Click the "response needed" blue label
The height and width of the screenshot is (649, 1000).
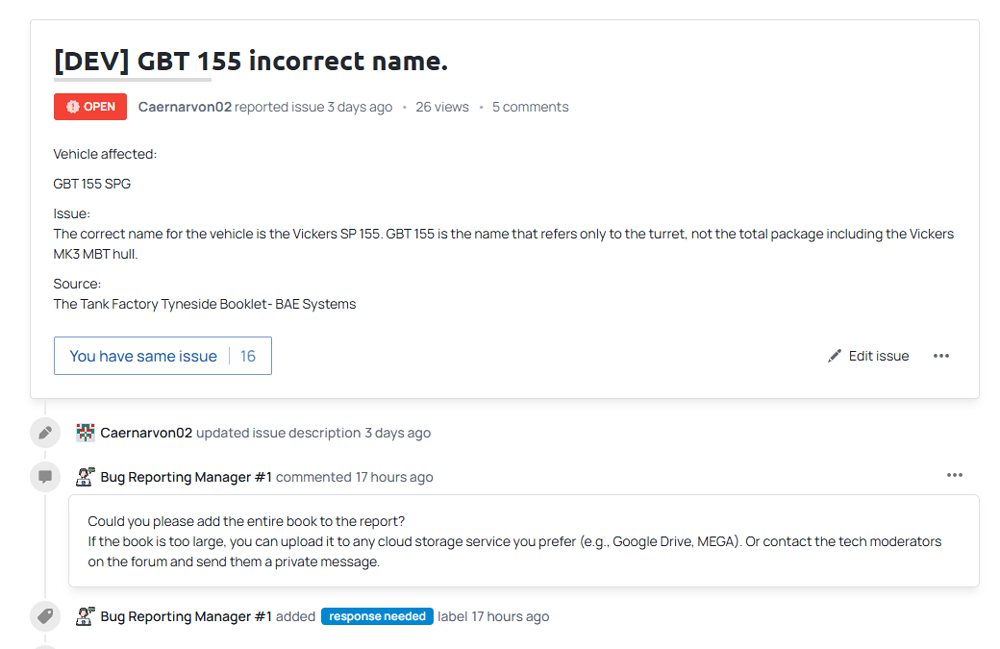click(x=377, y=617)
